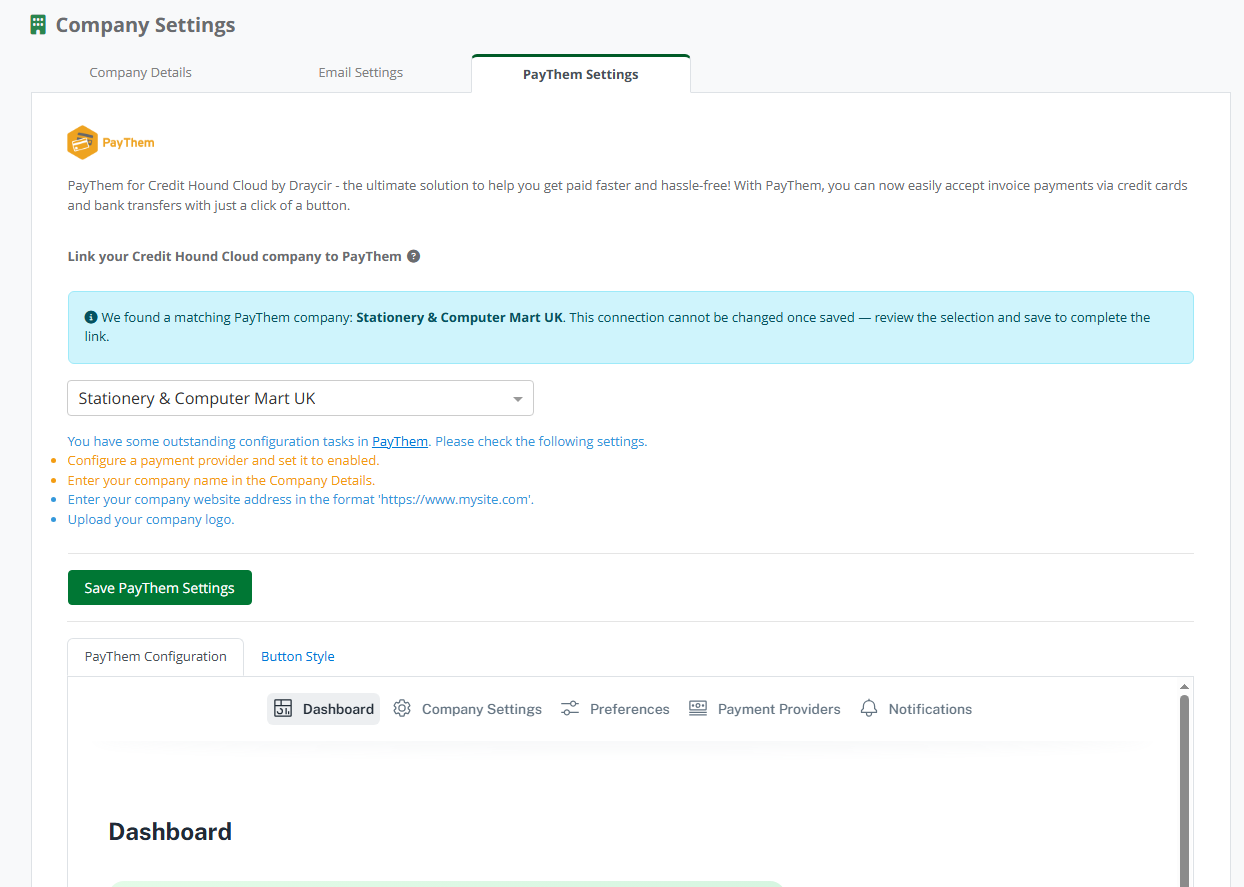Viewport: 1244px width, 887px height.
Task: Click the PayThem hexagon logo
Action: coord(82,142)
